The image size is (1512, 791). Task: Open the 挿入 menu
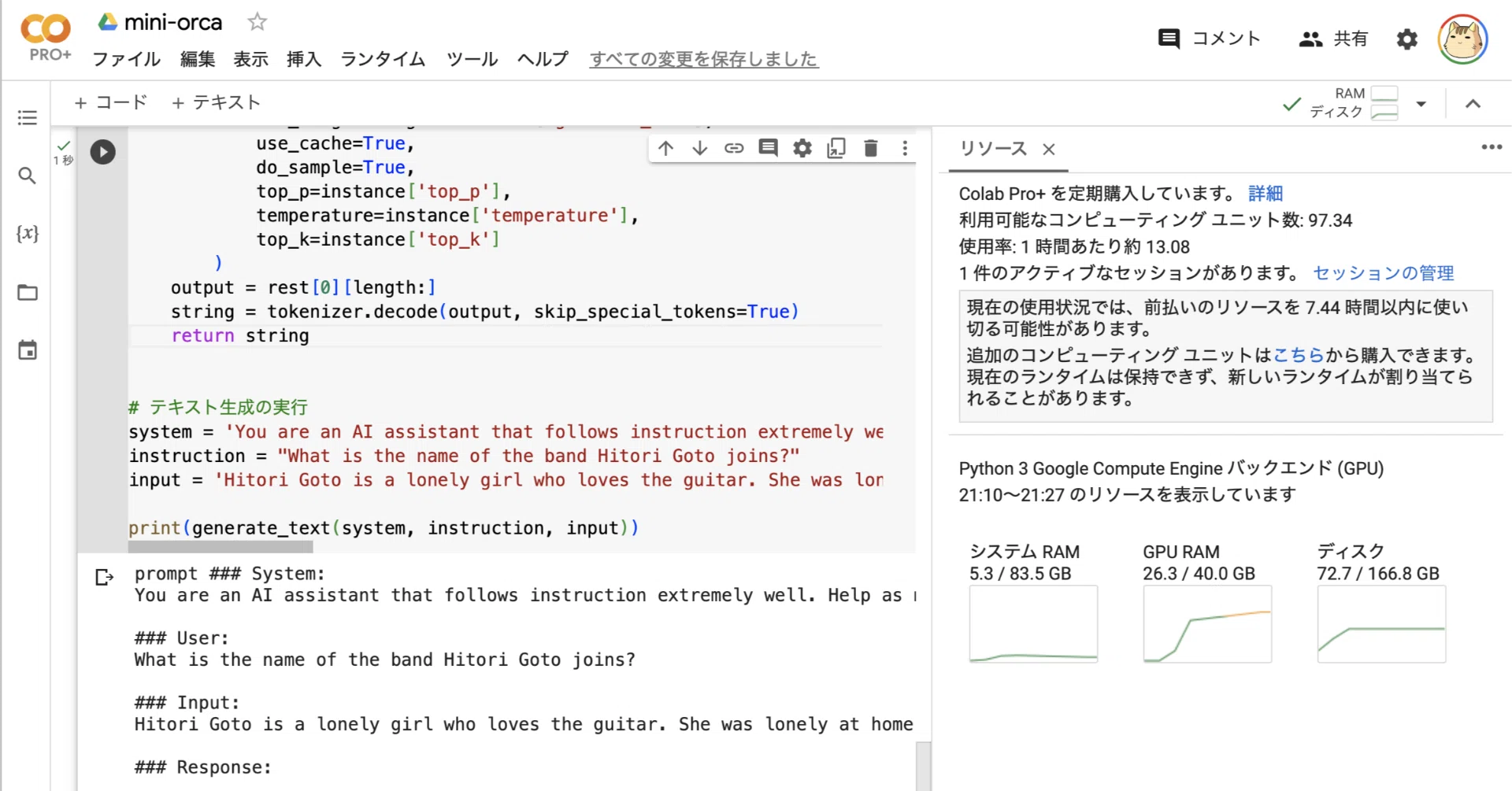coord(304,59)
